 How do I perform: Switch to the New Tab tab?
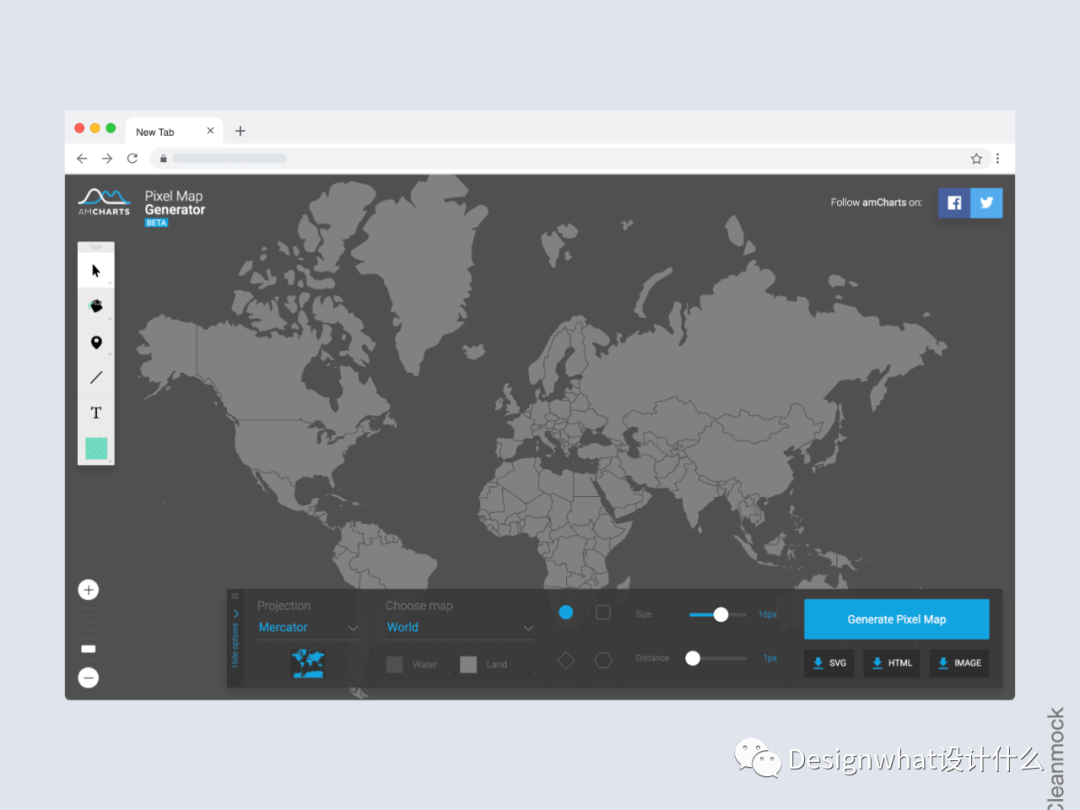pyautogui.click(x=174, y=131)
